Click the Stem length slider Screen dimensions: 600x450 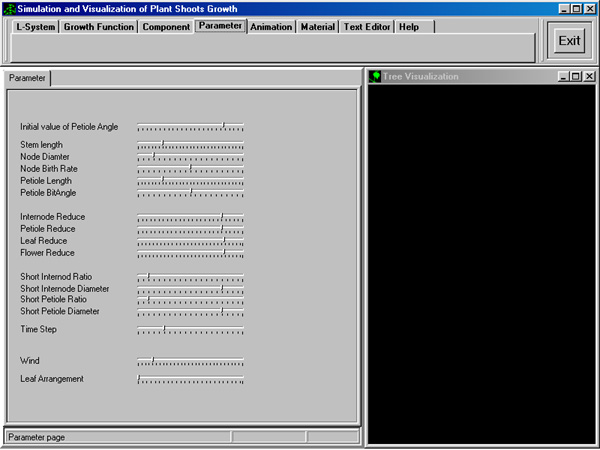point(190,145)
